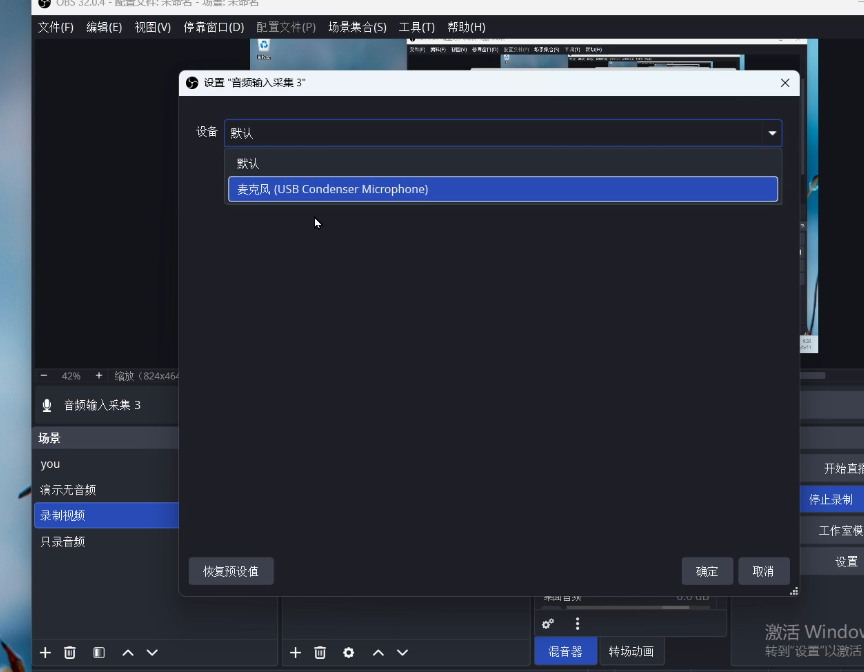Open the 设备 device dropdown arrow

pos(772,133)
